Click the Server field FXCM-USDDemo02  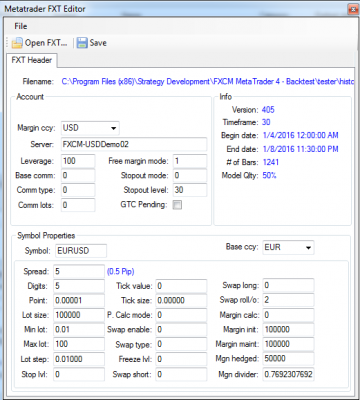click(134, 144)
